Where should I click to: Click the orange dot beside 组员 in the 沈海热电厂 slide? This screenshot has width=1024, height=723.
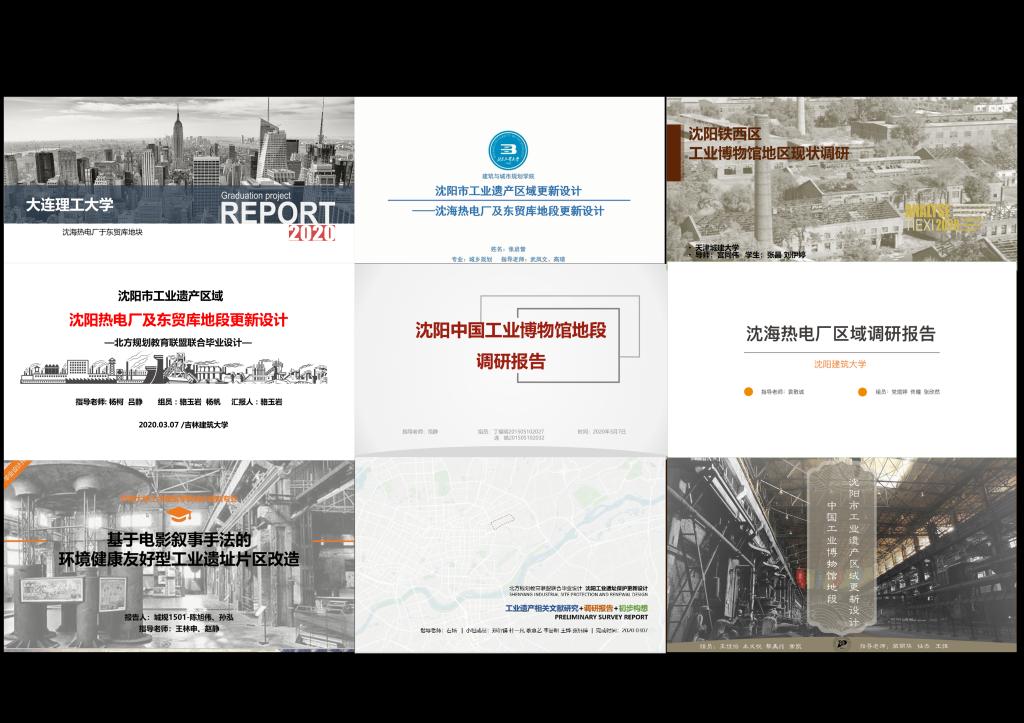tap(861, 392)
